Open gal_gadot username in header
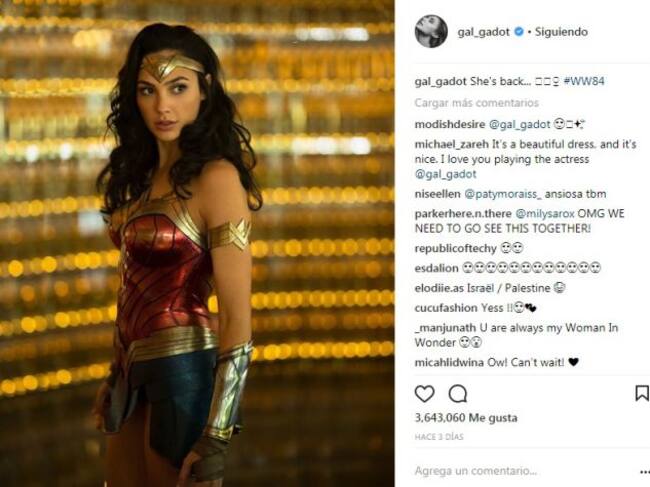The height and width of the screenshot is (487, 650). coord(483,32)
